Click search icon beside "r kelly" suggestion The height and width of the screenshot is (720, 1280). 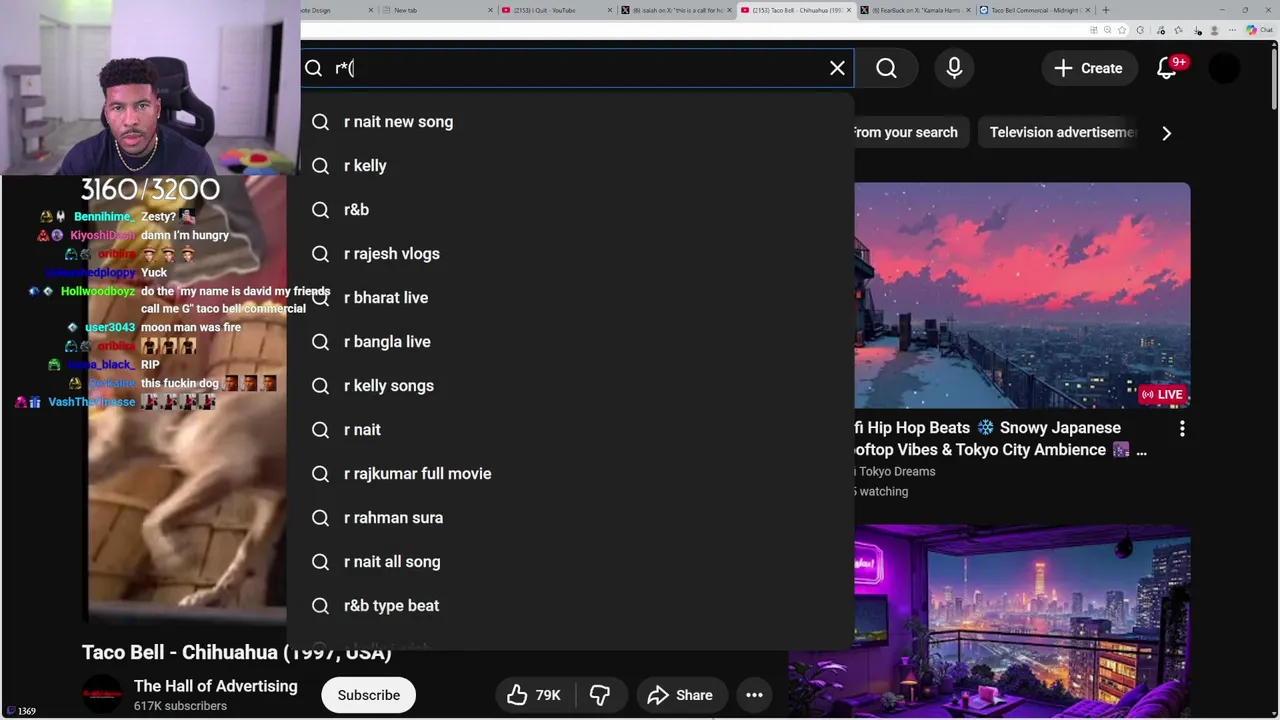coord(320,166)
